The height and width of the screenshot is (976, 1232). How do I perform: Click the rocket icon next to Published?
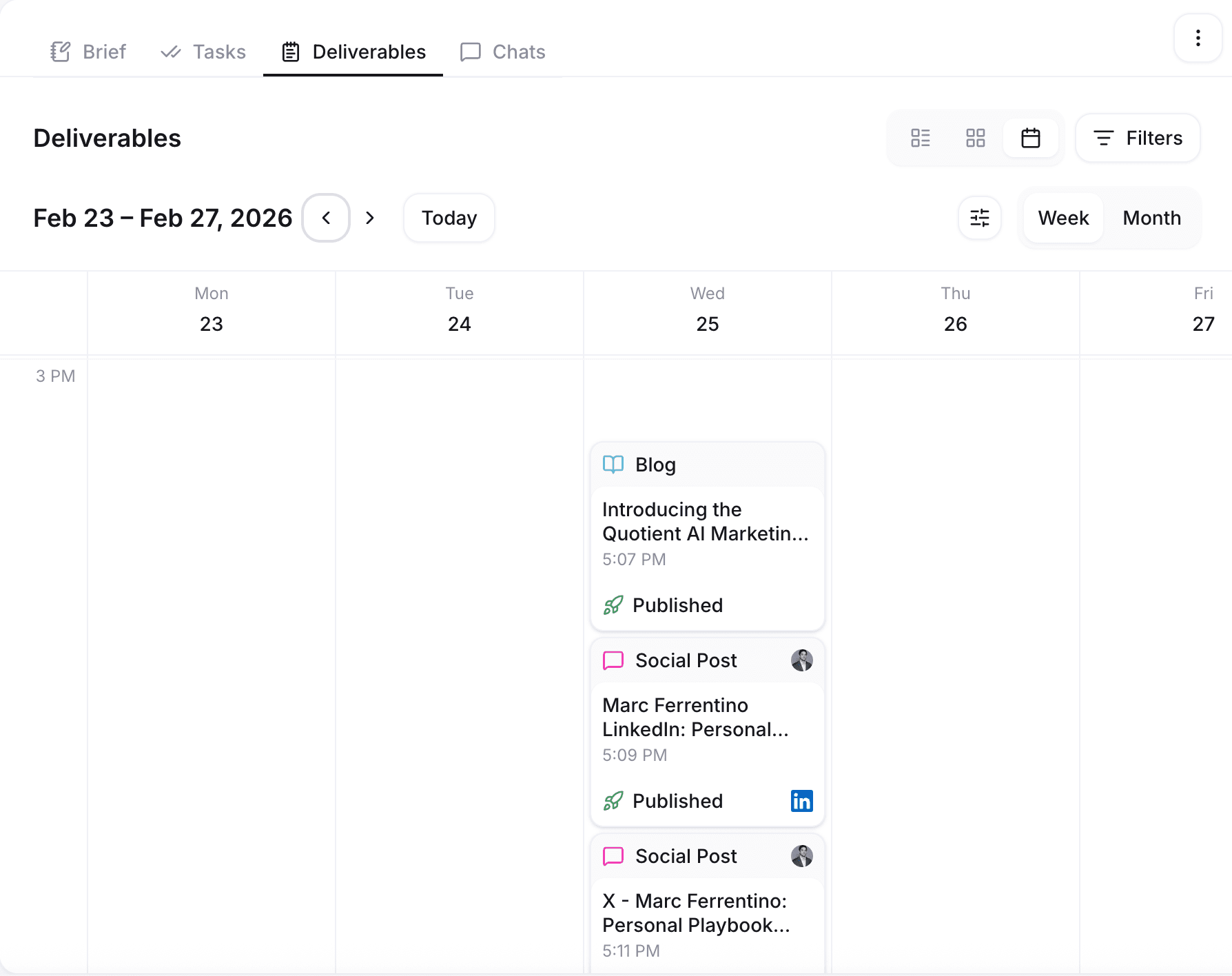coord(613,605)
